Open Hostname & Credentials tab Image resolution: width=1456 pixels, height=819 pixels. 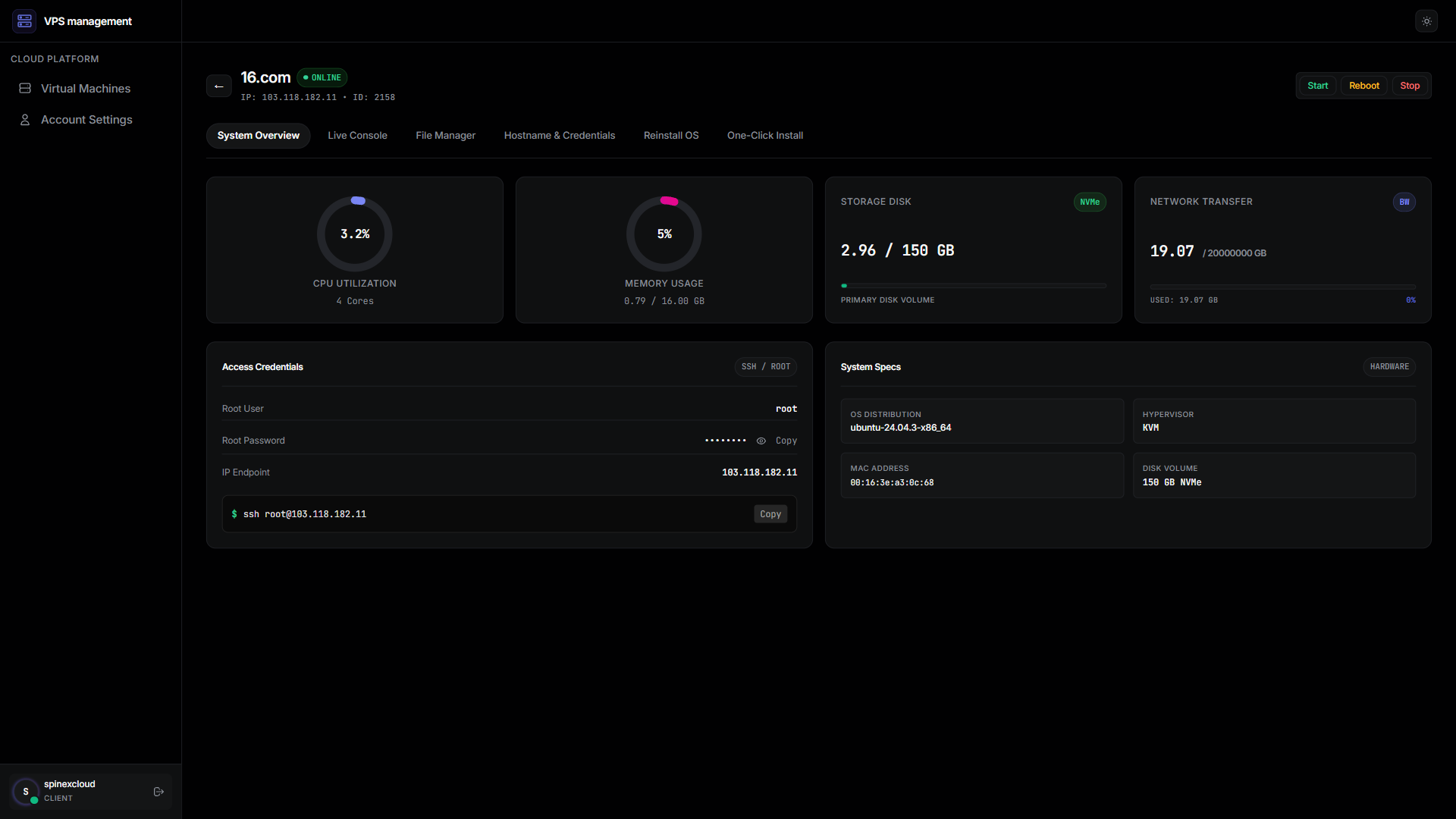pos(560,136)
